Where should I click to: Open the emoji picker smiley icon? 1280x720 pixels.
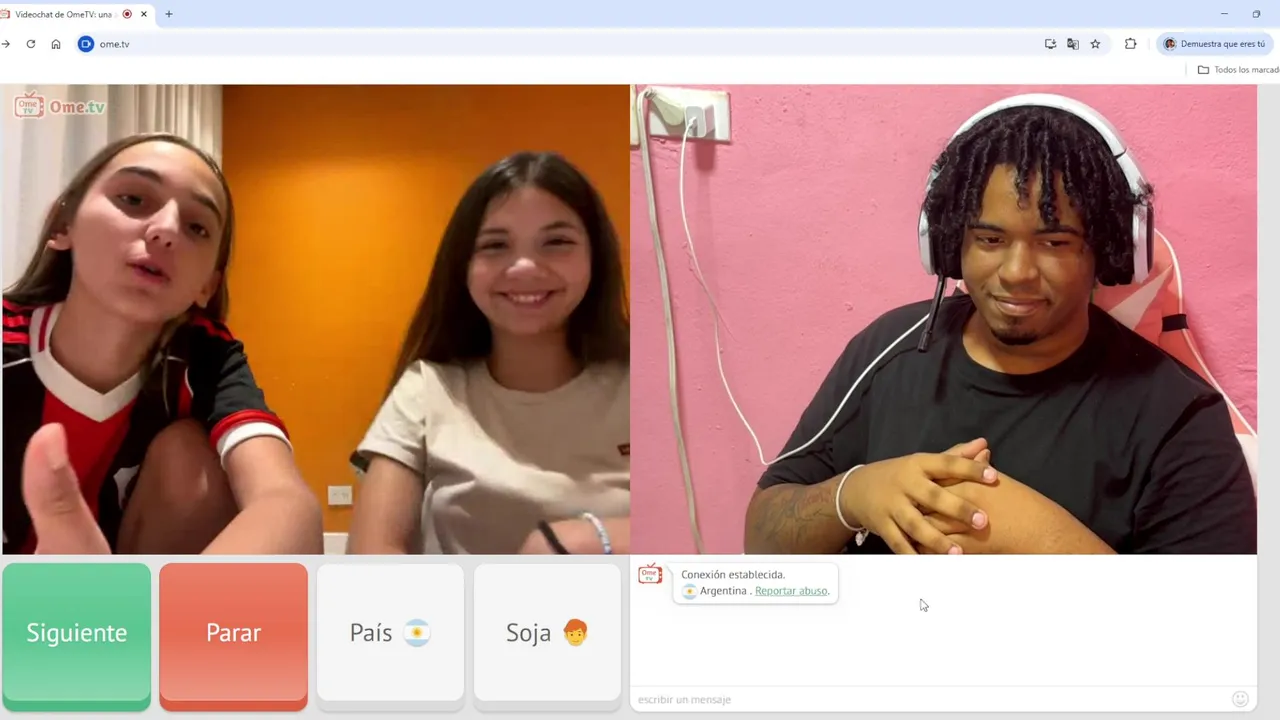pos(1240,699)
